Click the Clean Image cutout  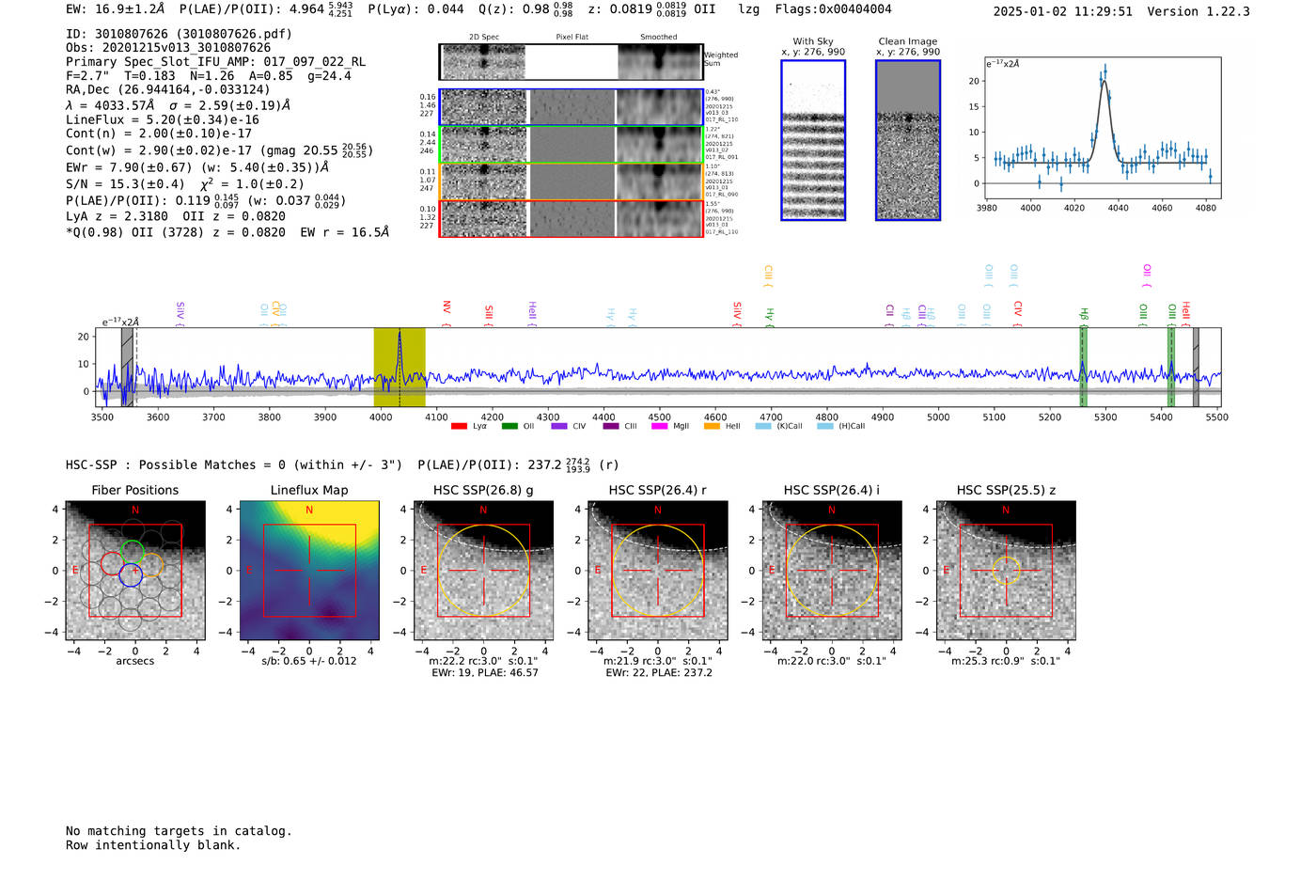[x=908, y=140]
